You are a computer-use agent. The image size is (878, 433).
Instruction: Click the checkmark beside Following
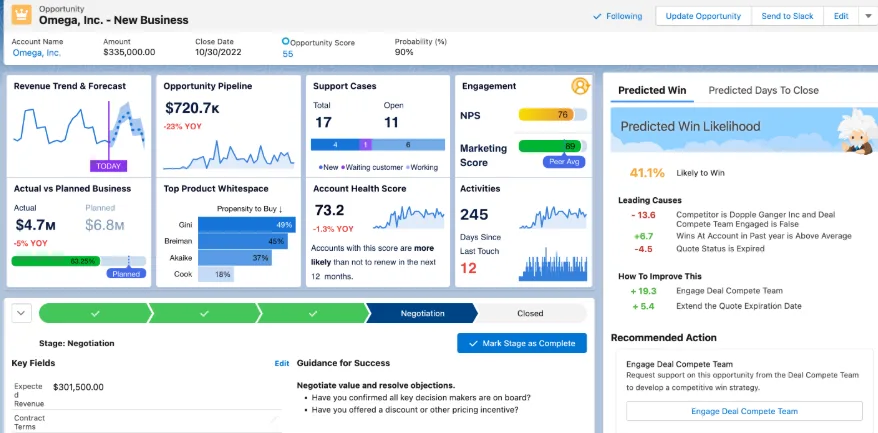click(x=597, y=17)
